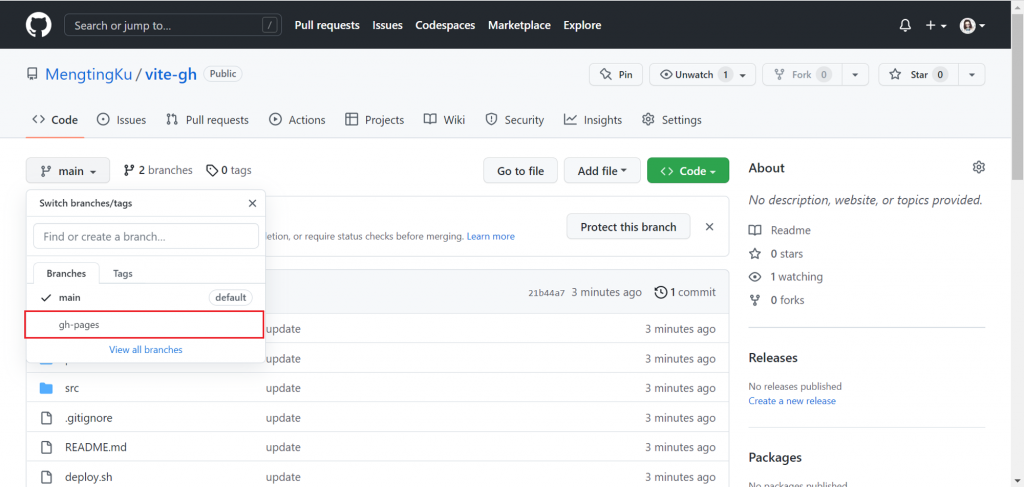The width and height of the screenshot is (1024, 487).
Task: Open the Releases heading link
Action: [x=773, y=358]
